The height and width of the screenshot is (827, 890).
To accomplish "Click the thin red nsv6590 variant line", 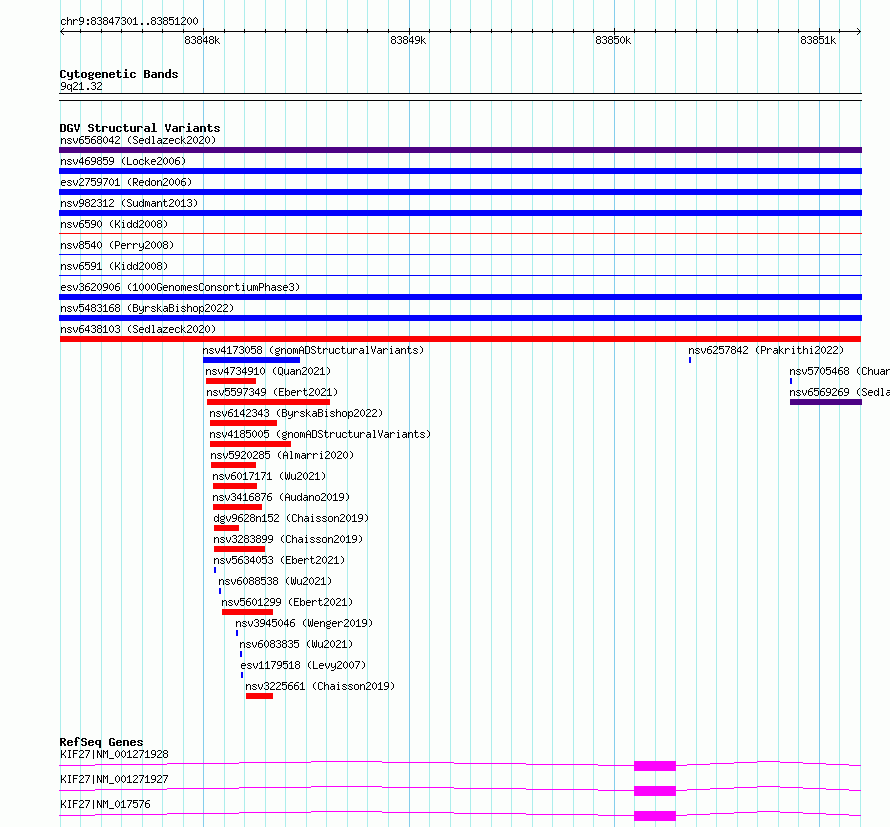I will [x=460, y=233].
